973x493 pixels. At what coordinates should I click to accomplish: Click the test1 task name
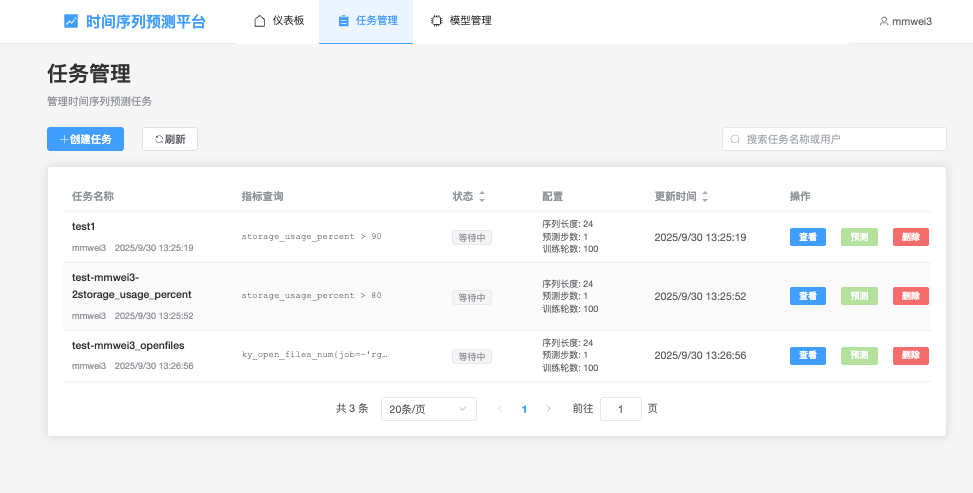click(84, 227)
